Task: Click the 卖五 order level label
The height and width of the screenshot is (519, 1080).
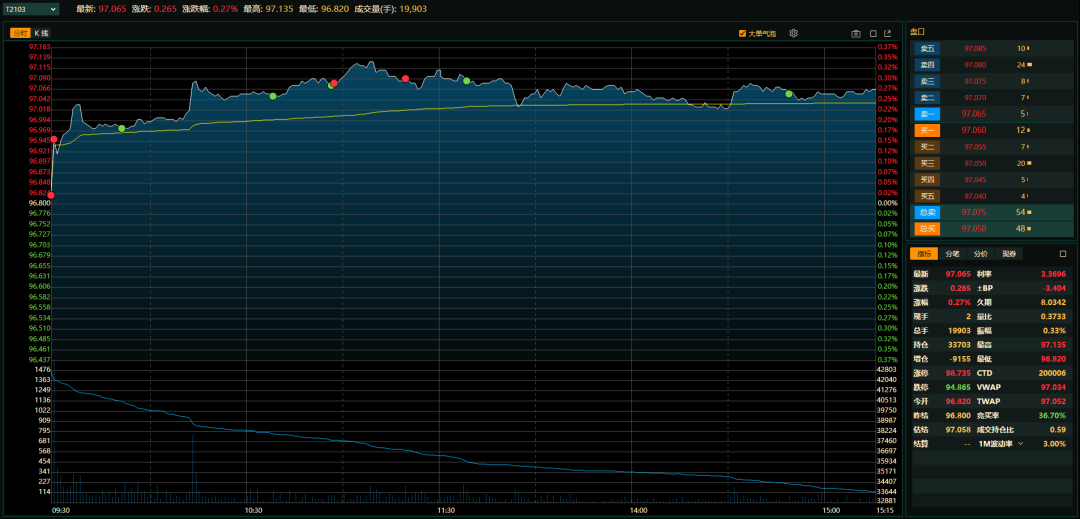Action: (927, 48)
